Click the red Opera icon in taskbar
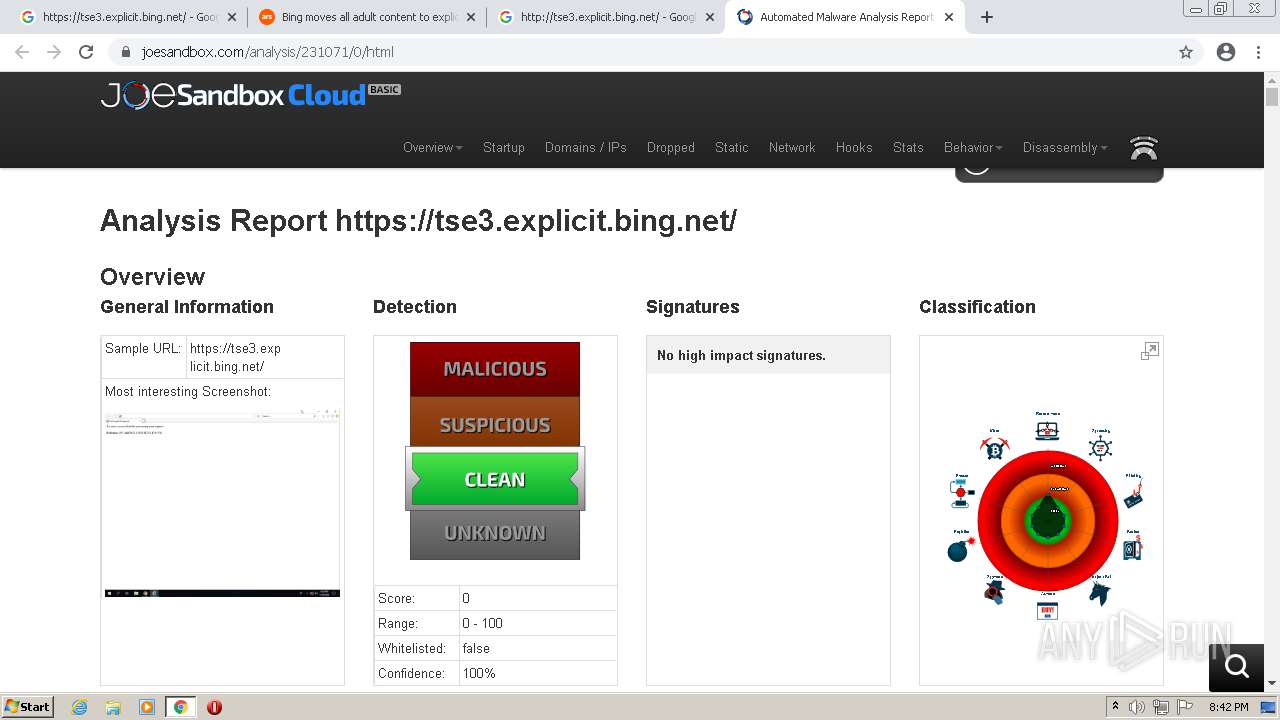The image size is (1280, 720). click(214, 707)
